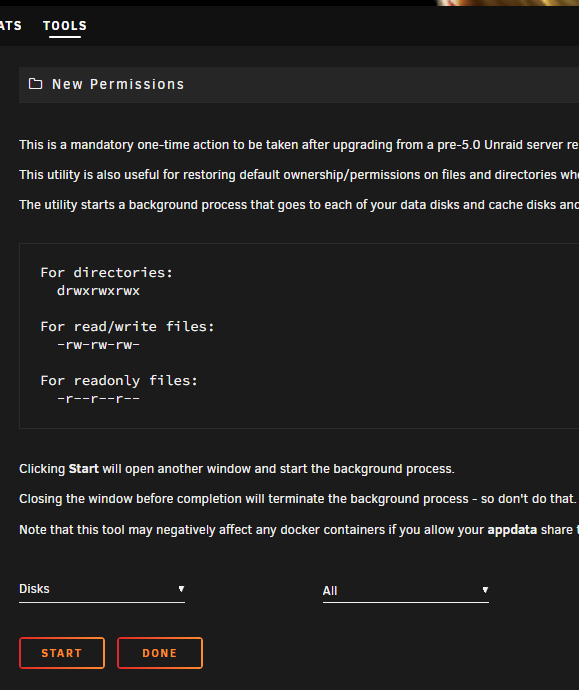Click the arrow on the Disks dropdown
Screen dimensions: 579x690
181,589
